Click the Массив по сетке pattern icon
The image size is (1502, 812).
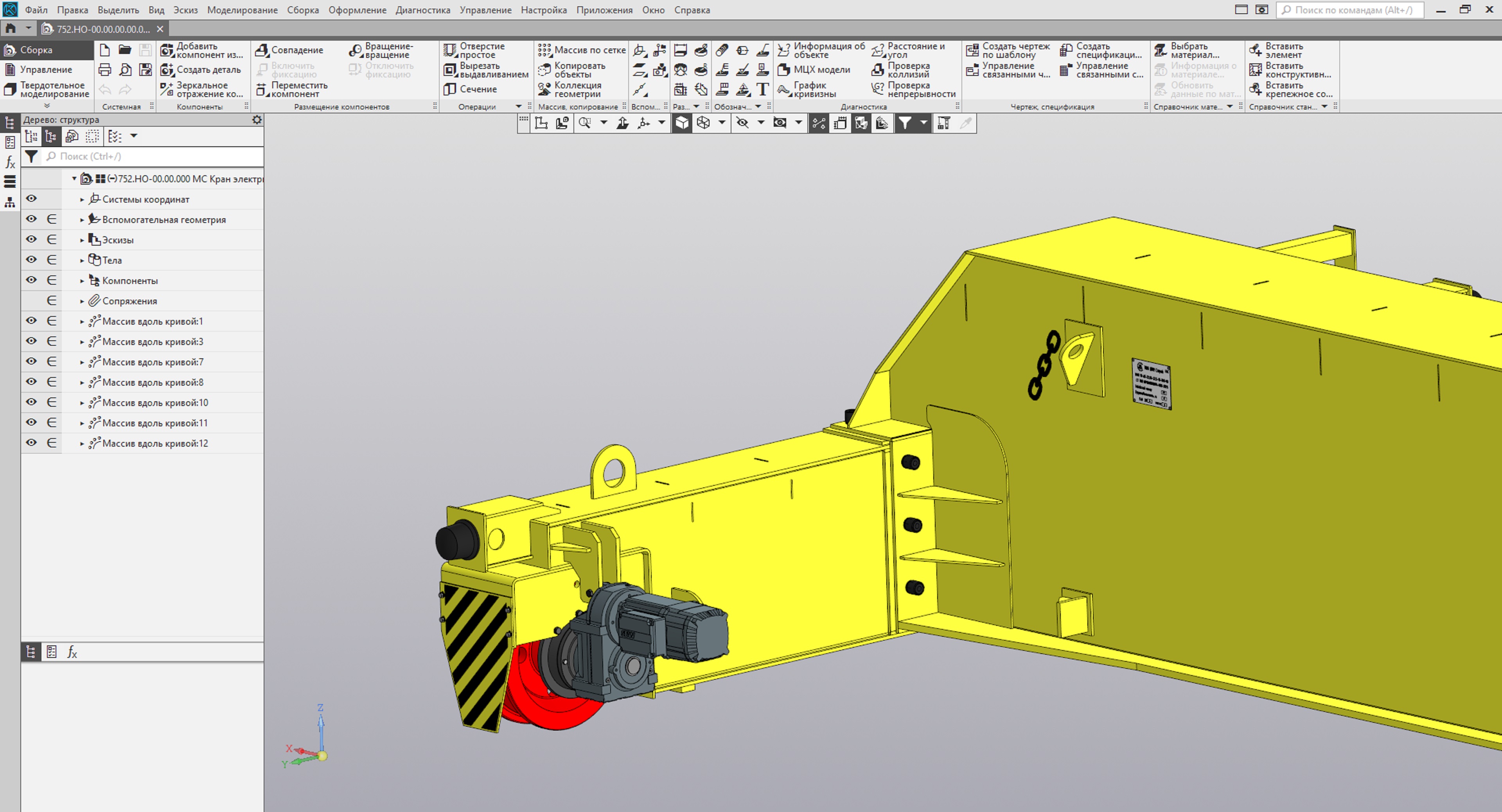[544, 50]
